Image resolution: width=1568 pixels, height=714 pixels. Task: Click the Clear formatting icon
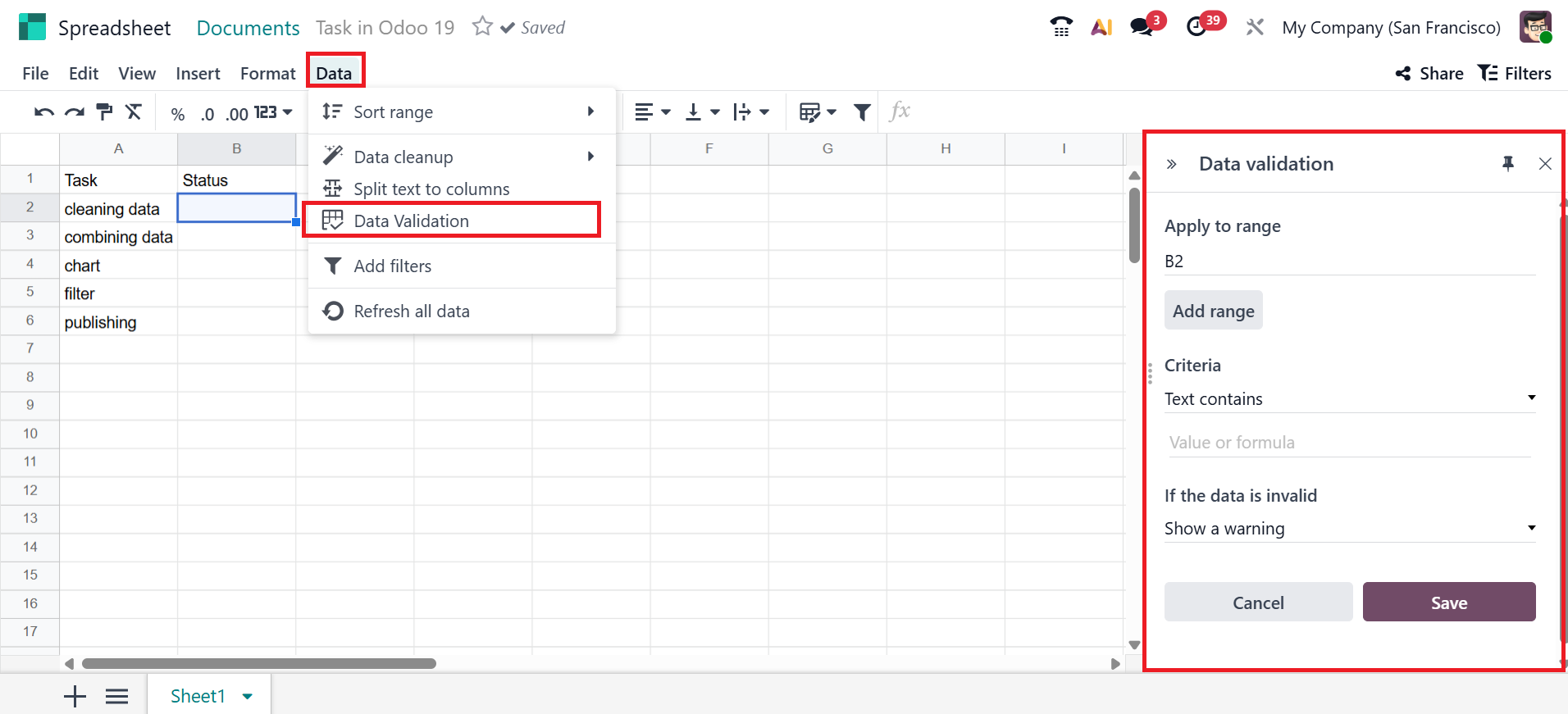(134, 112)
